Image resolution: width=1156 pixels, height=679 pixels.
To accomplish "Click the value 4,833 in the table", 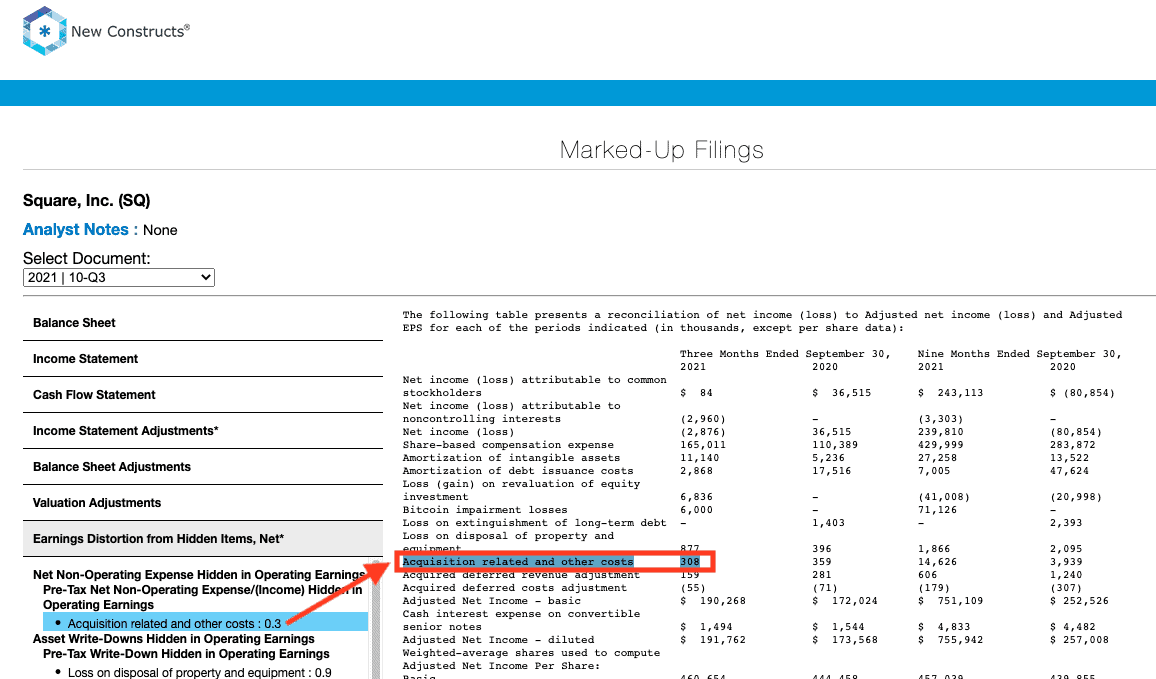I will click(954, 627).
